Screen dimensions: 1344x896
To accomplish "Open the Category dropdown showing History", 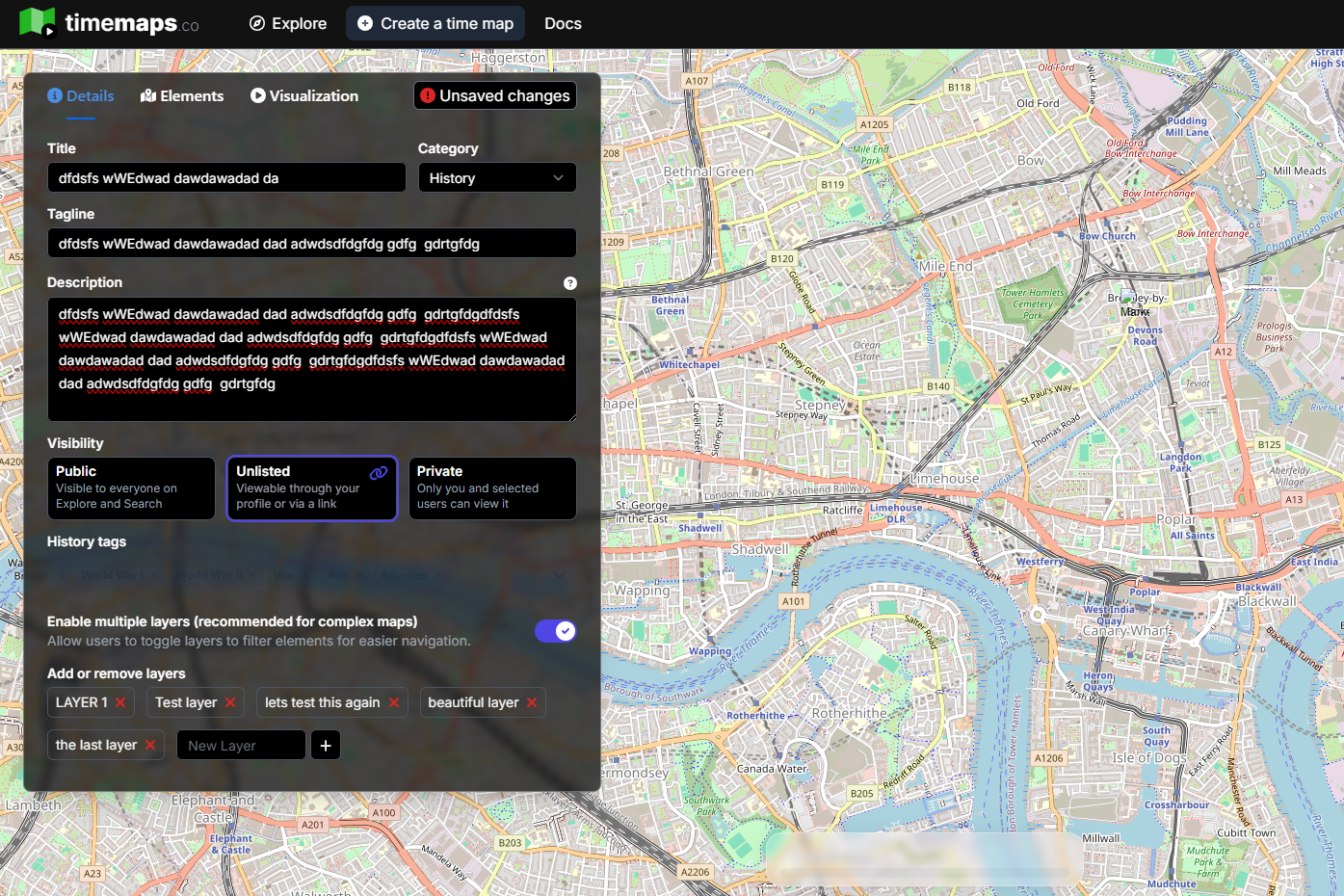I will (497, 177).
